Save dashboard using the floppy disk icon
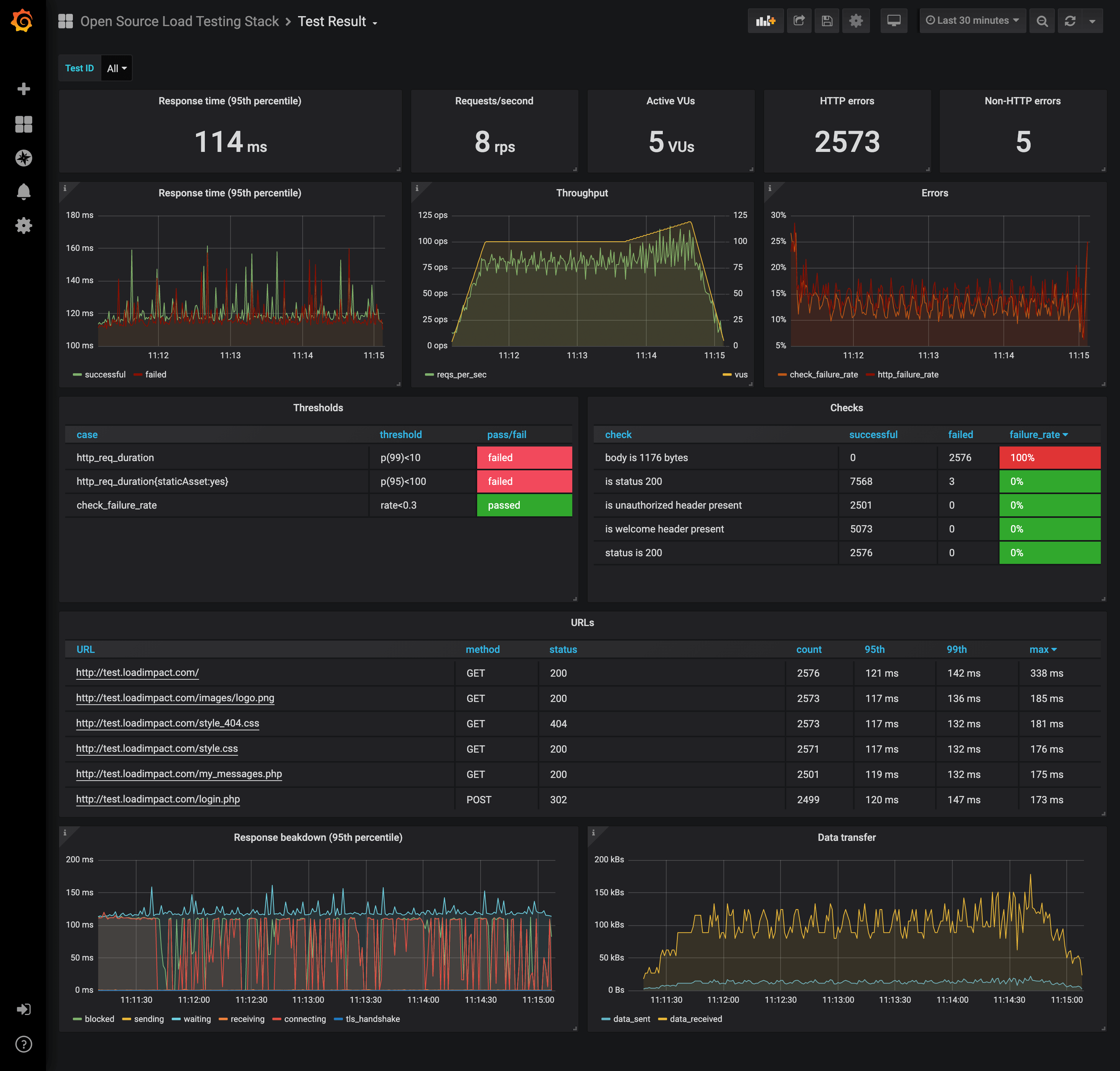The image size is (1120, 1071). [827, 21]
